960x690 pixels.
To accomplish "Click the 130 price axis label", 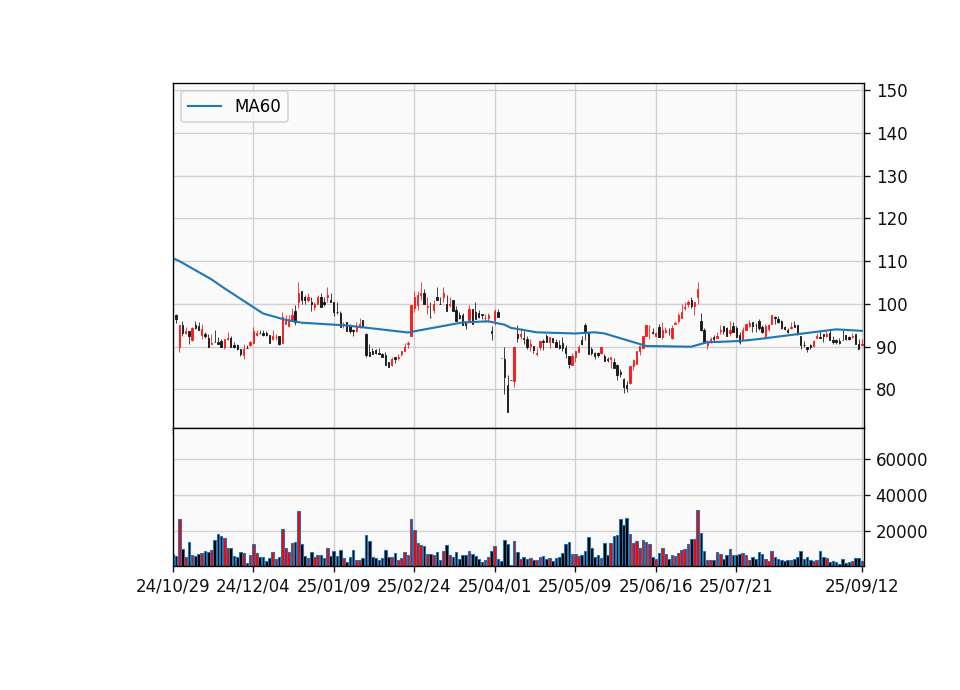I will 892,177.
